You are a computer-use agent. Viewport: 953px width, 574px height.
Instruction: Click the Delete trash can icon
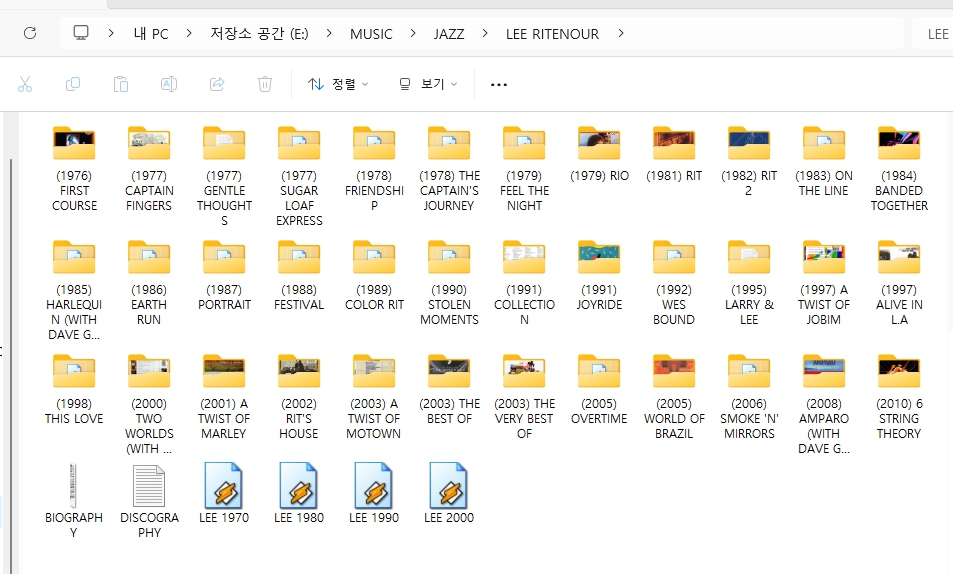[x=265, y=84]
